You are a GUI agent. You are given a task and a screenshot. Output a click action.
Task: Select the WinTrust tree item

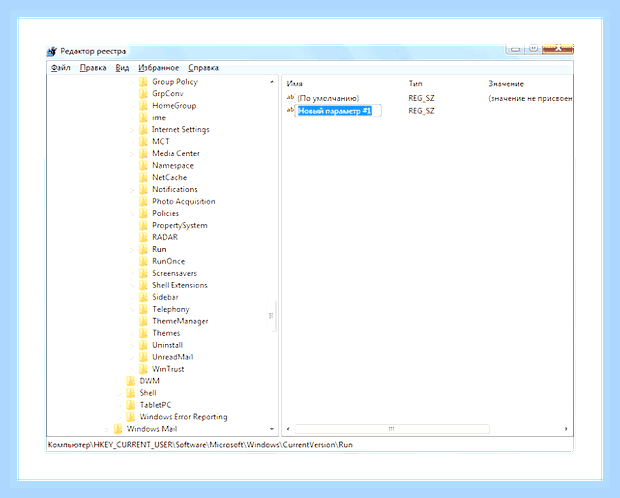pos(168,369)
